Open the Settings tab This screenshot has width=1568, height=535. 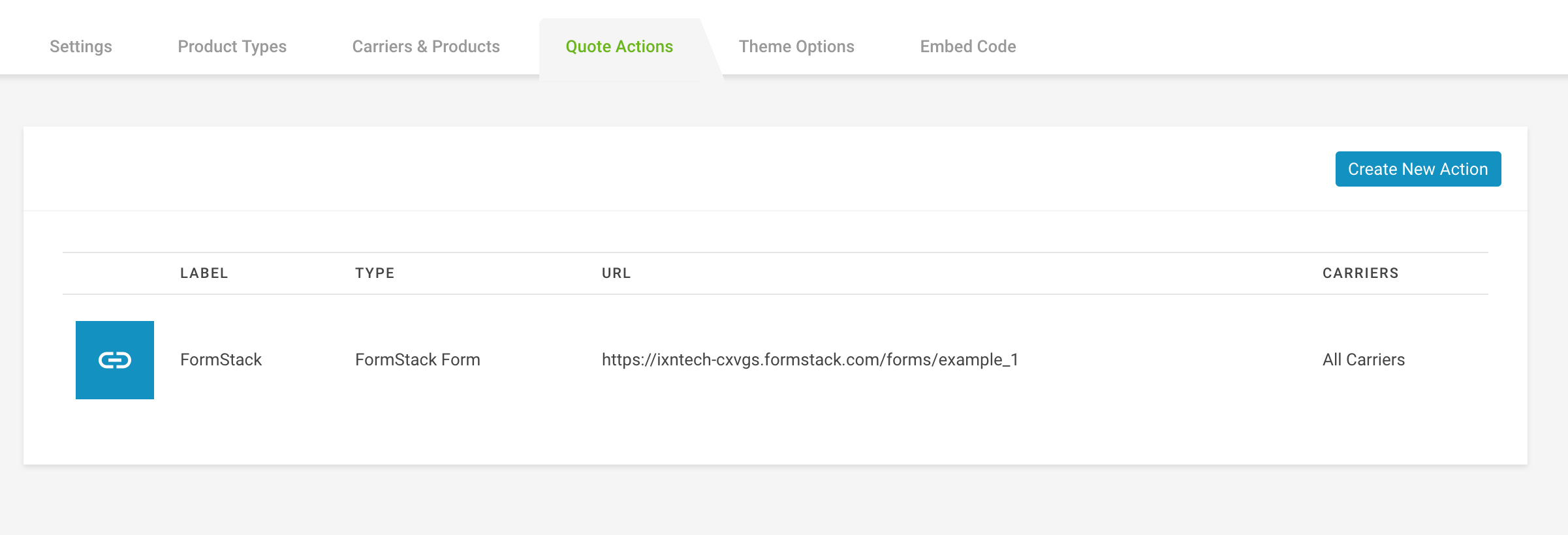pyautogui.click(x=81, y=46)
